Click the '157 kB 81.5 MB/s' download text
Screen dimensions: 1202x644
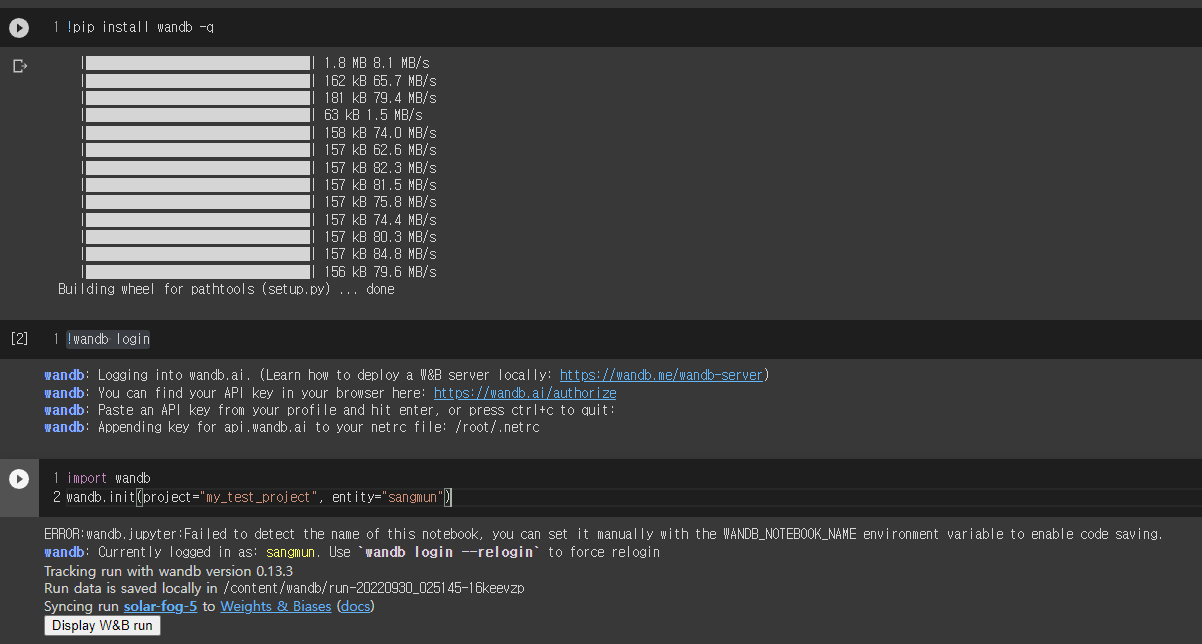(x=380, y=185)
